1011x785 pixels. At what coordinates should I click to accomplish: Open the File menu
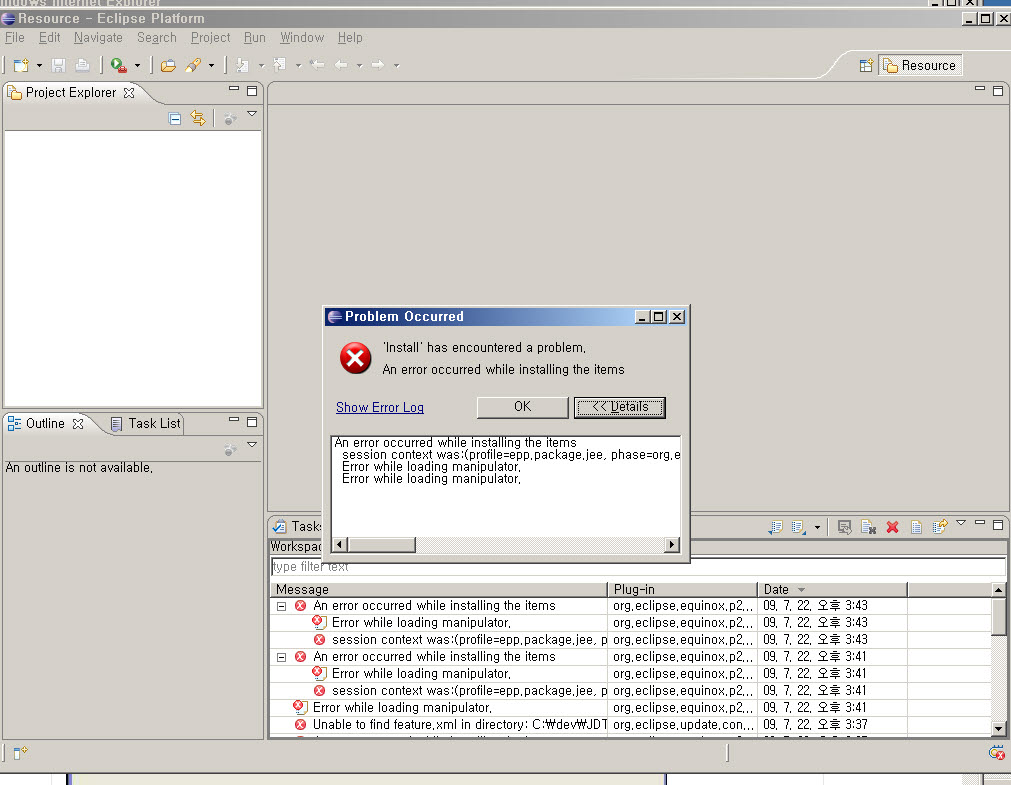tap(14, 37)
